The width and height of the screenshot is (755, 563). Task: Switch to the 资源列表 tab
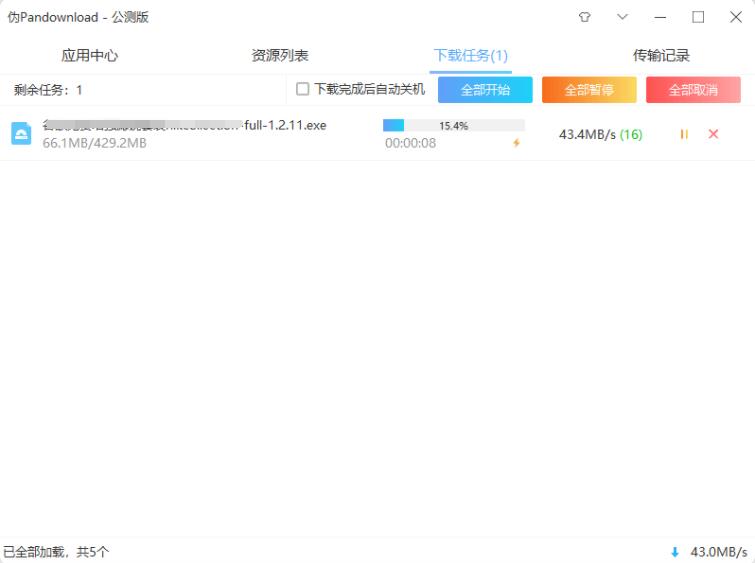coord(280,55)
